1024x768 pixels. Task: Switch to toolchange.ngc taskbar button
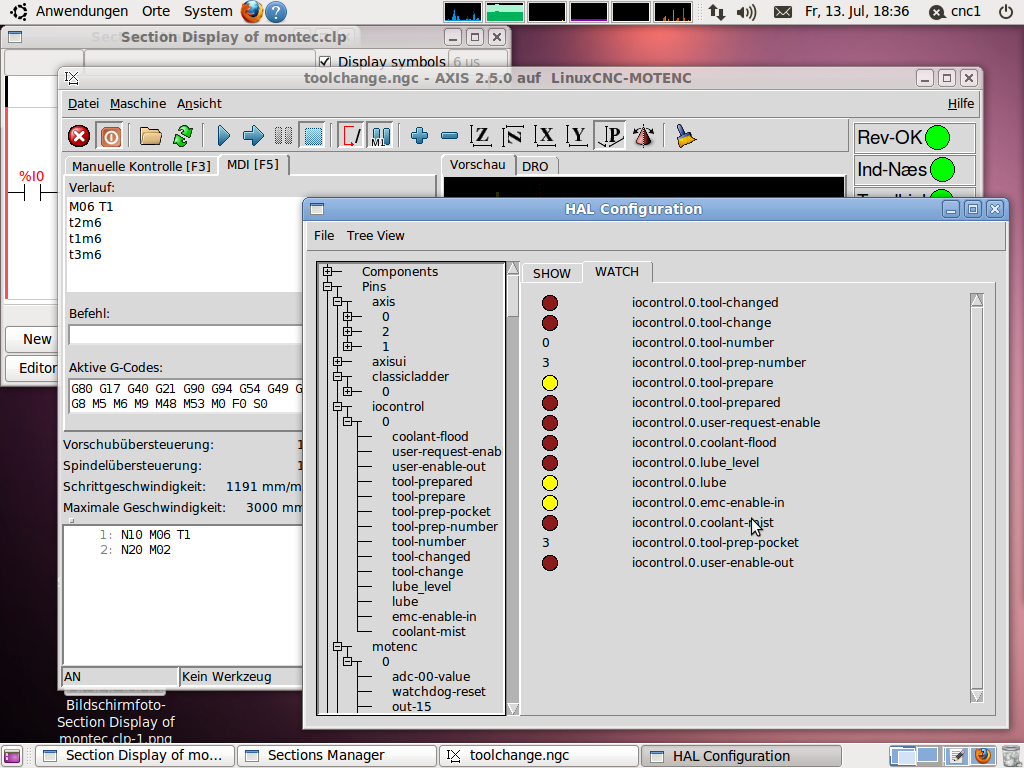click(x=539, y=756)
